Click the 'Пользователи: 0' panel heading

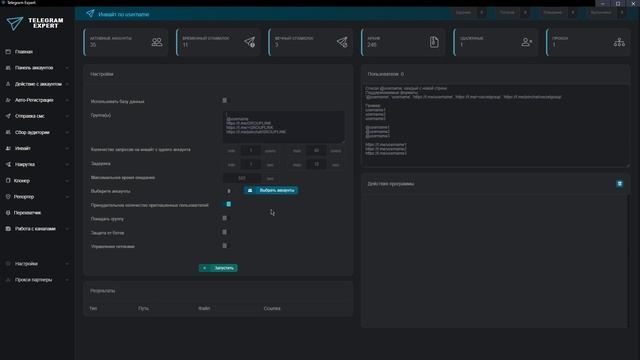pyautogui.click(x=386, y=74)
